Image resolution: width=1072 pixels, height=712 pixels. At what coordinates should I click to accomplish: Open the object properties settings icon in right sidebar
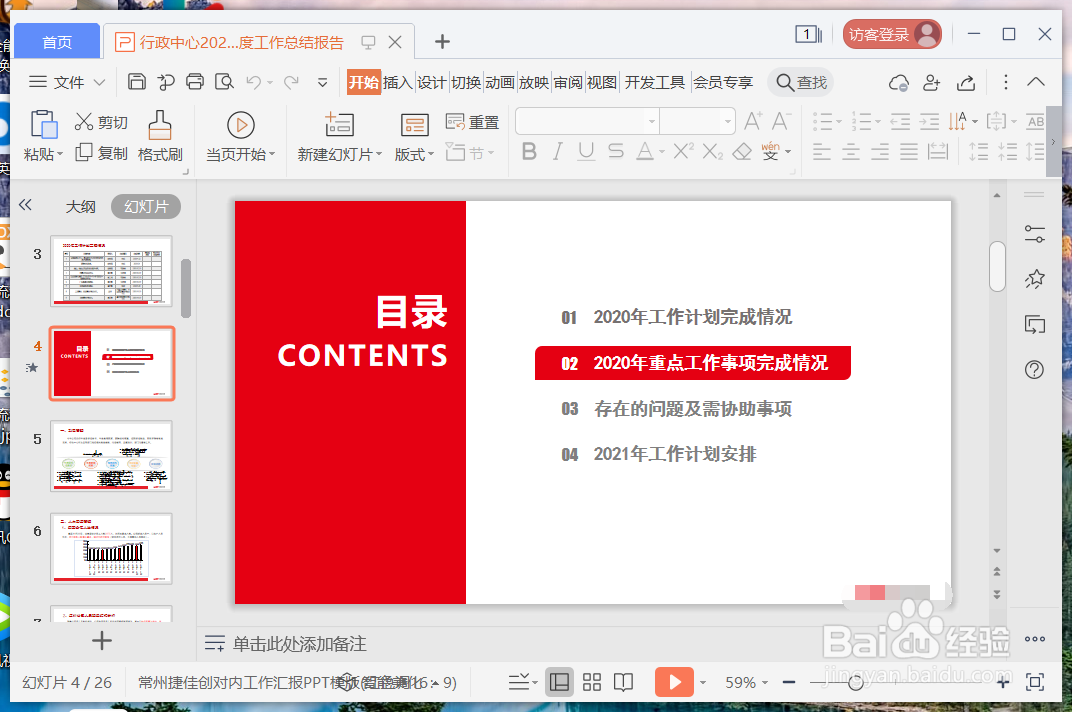click(x=1034, y=234)
